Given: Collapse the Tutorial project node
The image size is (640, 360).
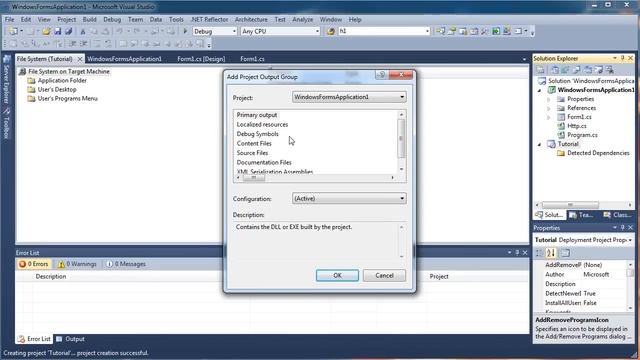Looking at the screenshot, I should pyautogui.click(x=540, y=144).
